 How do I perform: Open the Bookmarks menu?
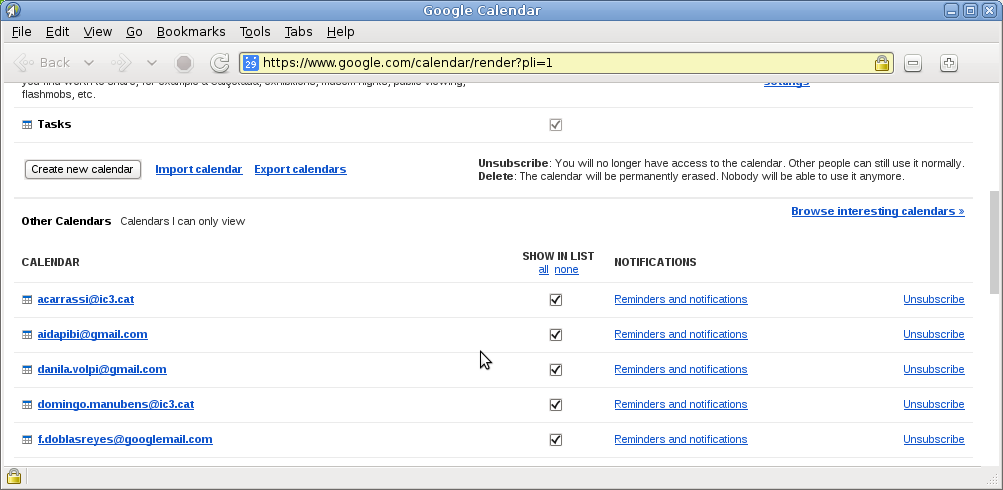(191, 31)
